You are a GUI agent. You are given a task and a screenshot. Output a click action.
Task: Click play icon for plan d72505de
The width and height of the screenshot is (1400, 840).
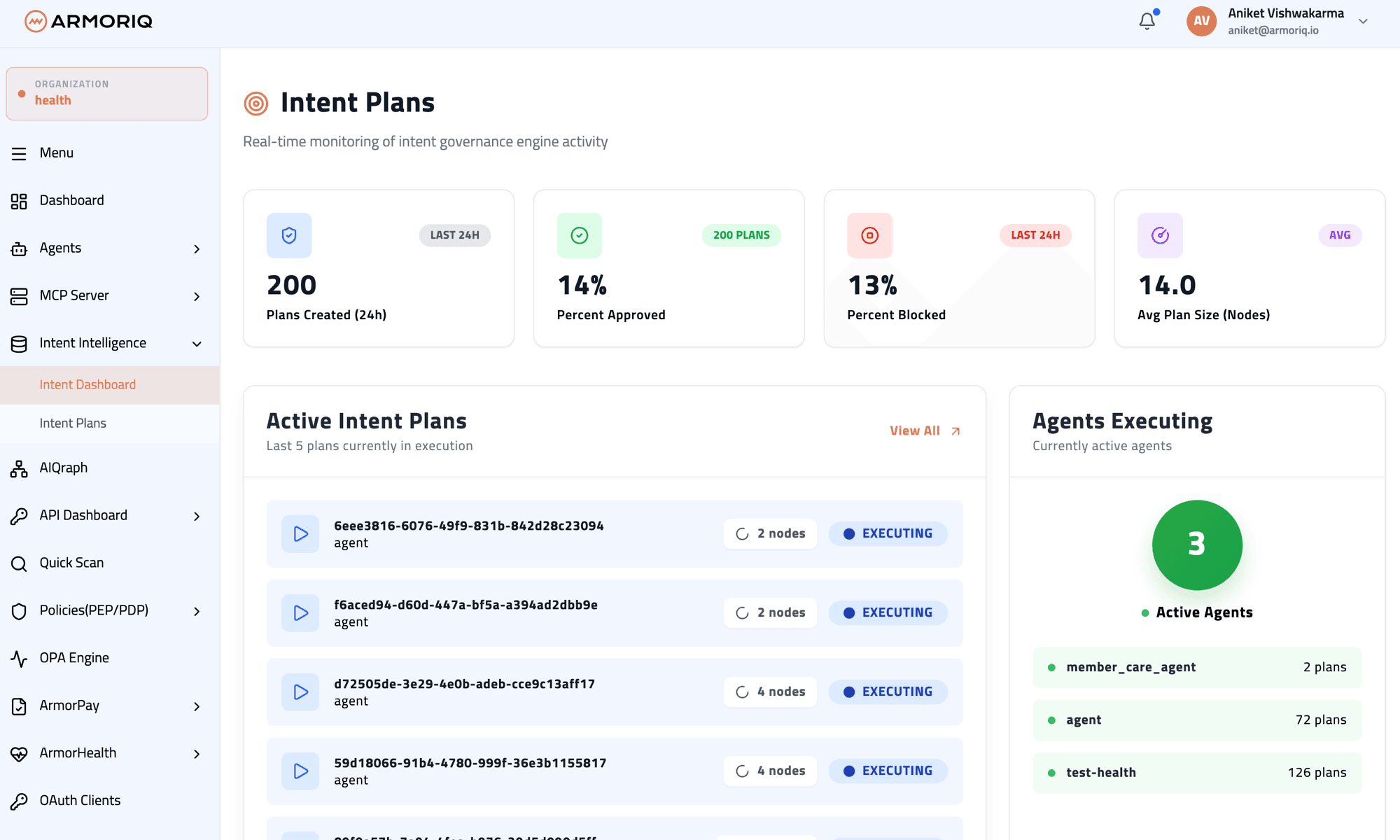click(x=300, y=692)
